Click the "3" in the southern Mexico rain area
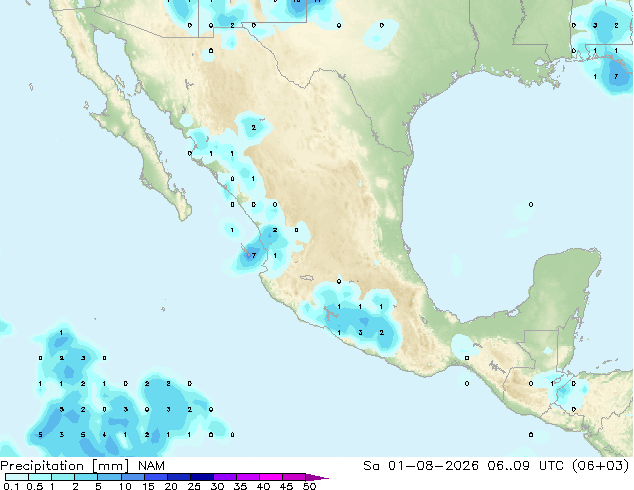 [360, 333]
